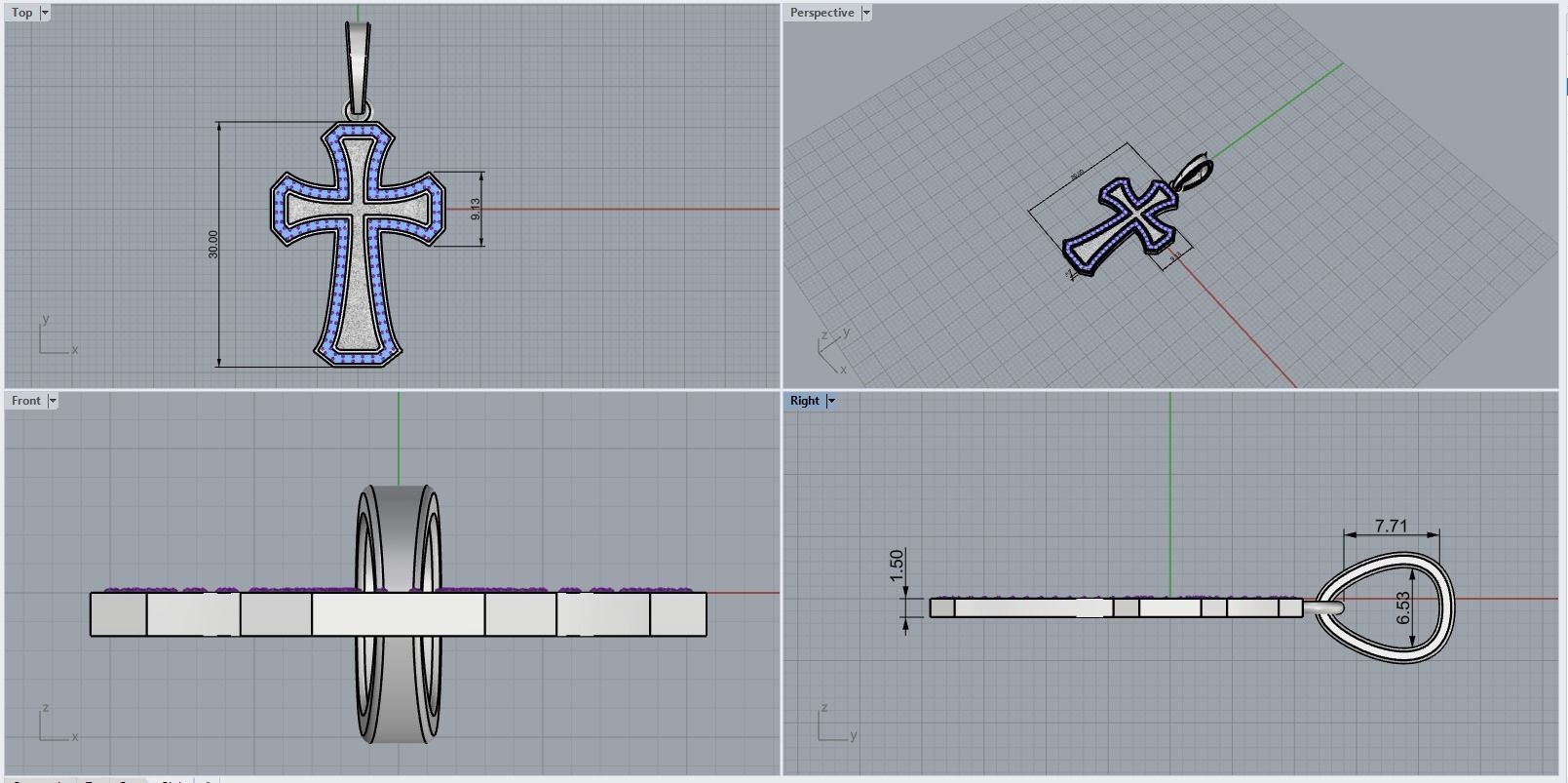Select the flat cross slab in Front viewport

(399, 614)
